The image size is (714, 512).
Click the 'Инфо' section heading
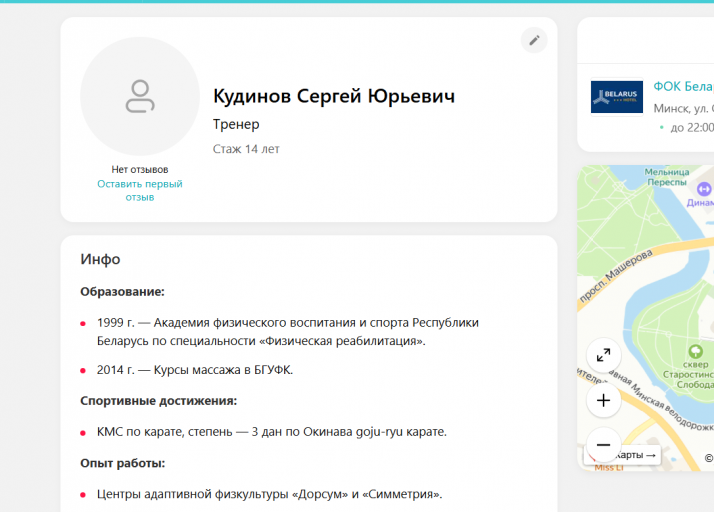click(100, 259)
